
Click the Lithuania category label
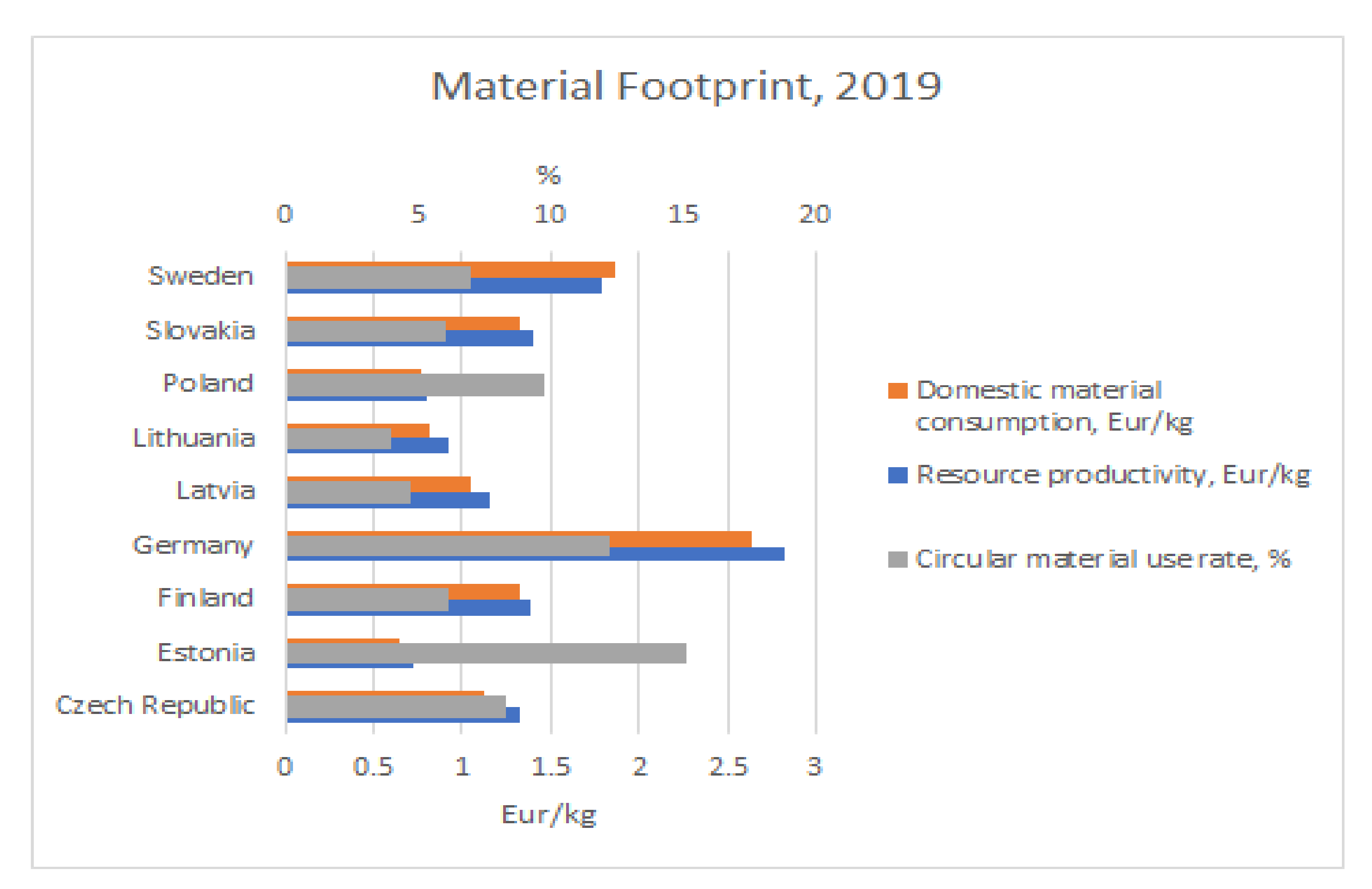pyautogui.click(x=194, y=438)
